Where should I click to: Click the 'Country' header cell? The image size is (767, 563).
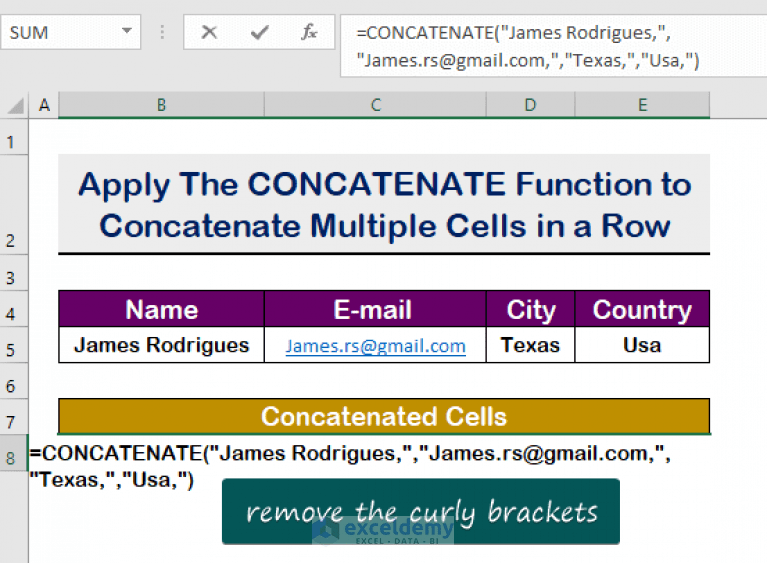tap(642, 309)
